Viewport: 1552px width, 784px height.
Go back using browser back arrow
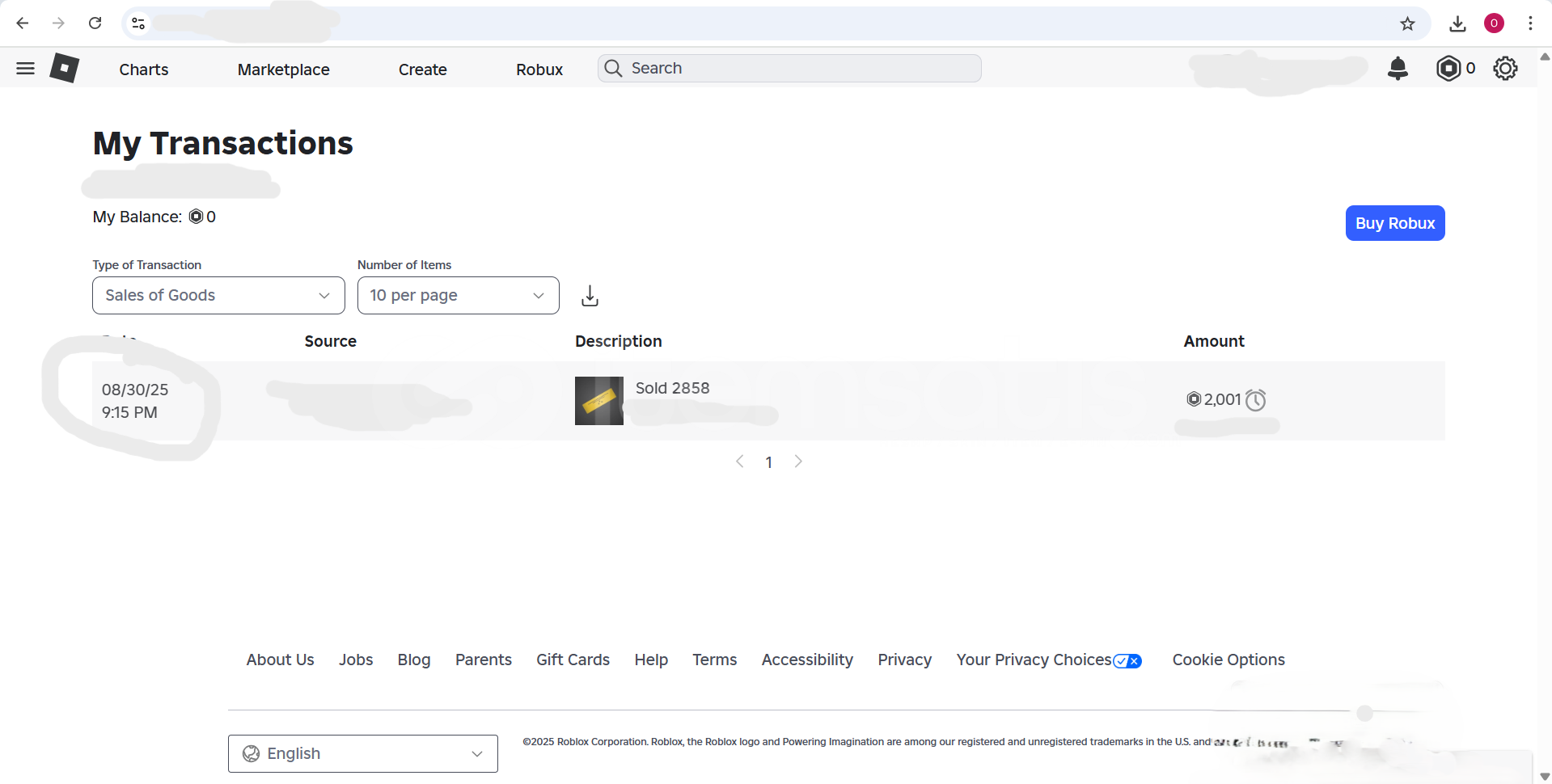pos(23,23)
